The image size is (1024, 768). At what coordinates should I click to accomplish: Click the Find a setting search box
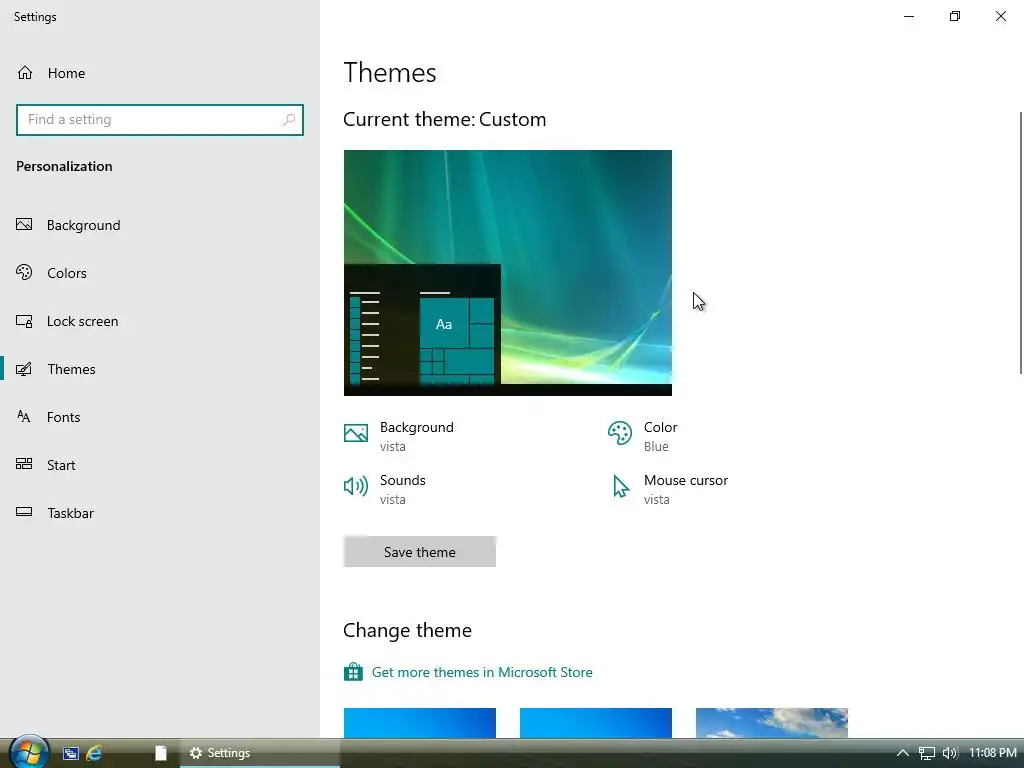(160, 120)
